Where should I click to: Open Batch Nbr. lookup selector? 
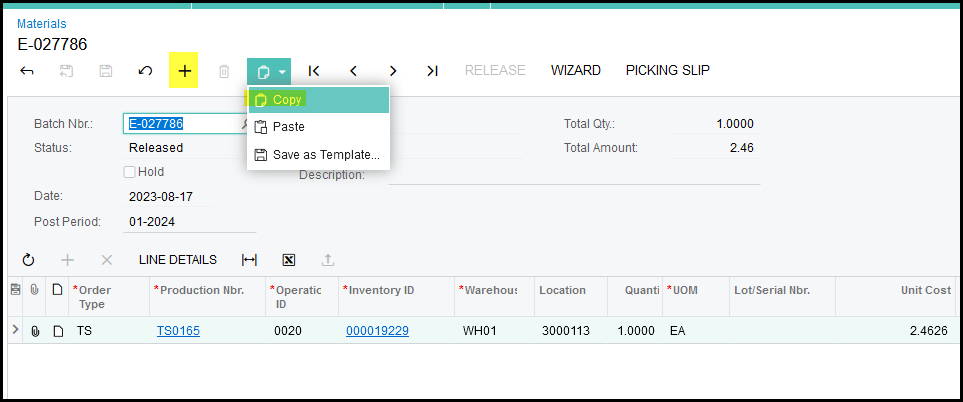point(244,124)
